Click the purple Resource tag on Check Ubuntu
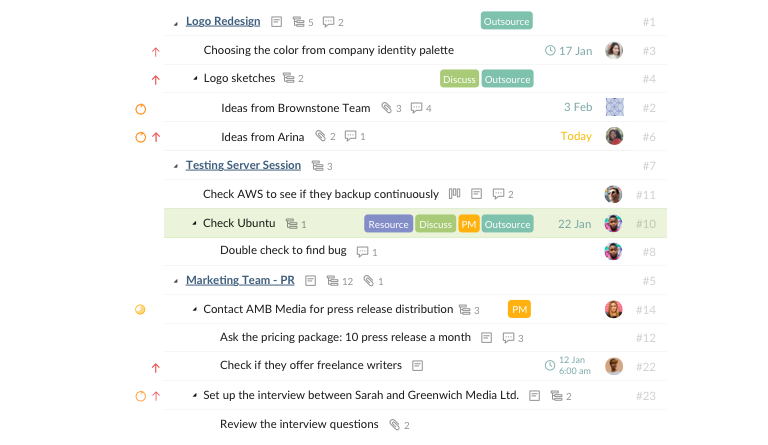This screenshot has width=768, height=445. pos(388,224)
